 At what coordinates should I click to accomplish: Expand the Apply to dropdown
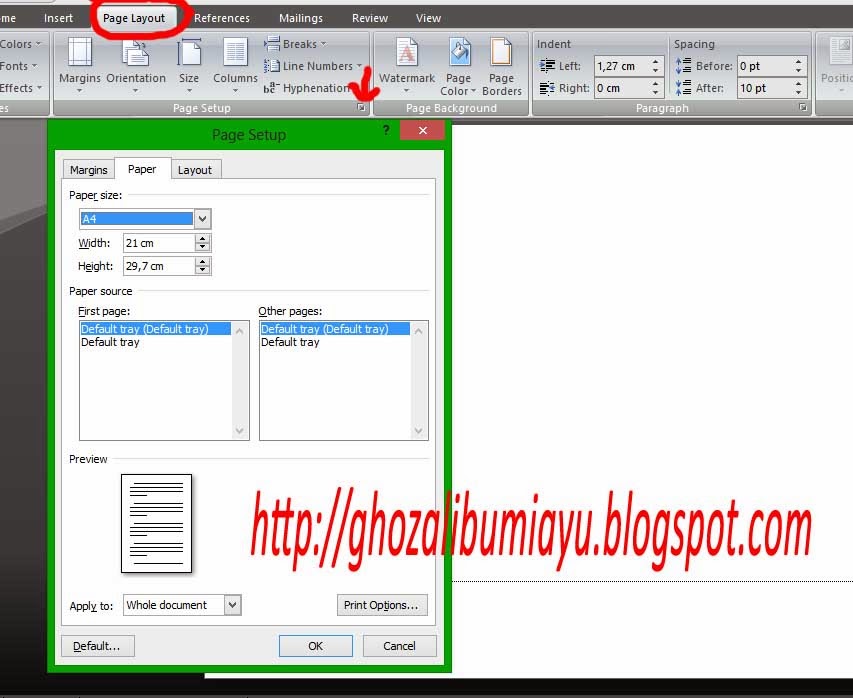tap(232, 605)
